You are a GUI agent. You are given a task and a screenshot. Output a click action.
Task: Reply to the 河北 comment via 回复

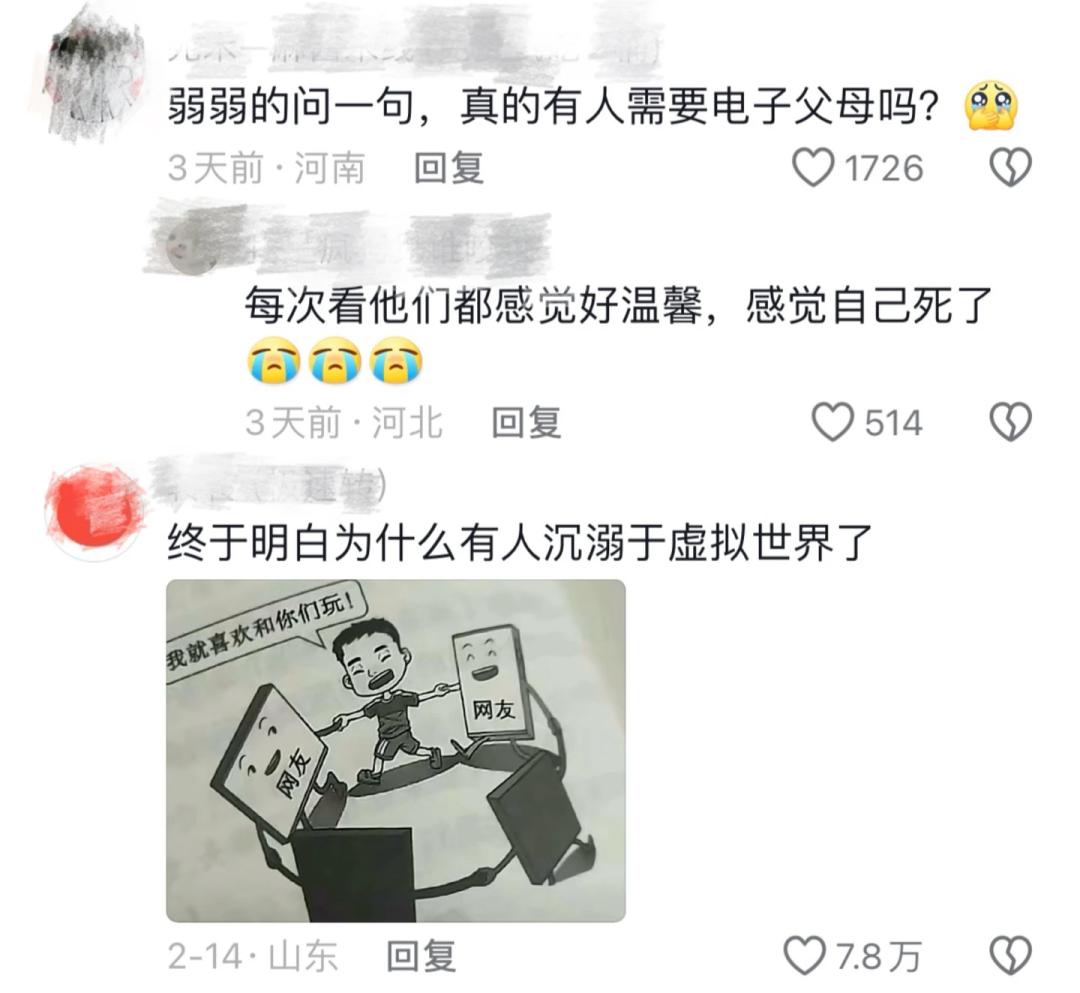526,422
